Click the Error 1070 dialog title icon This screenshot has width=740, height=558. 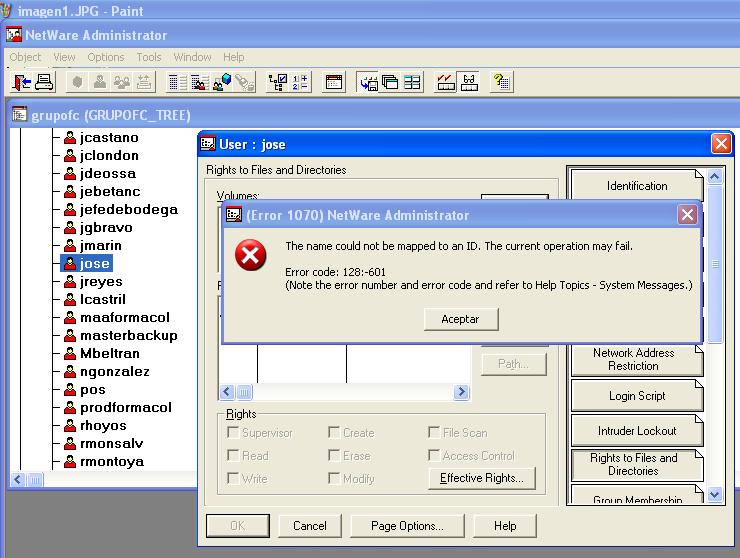point(234,215)
